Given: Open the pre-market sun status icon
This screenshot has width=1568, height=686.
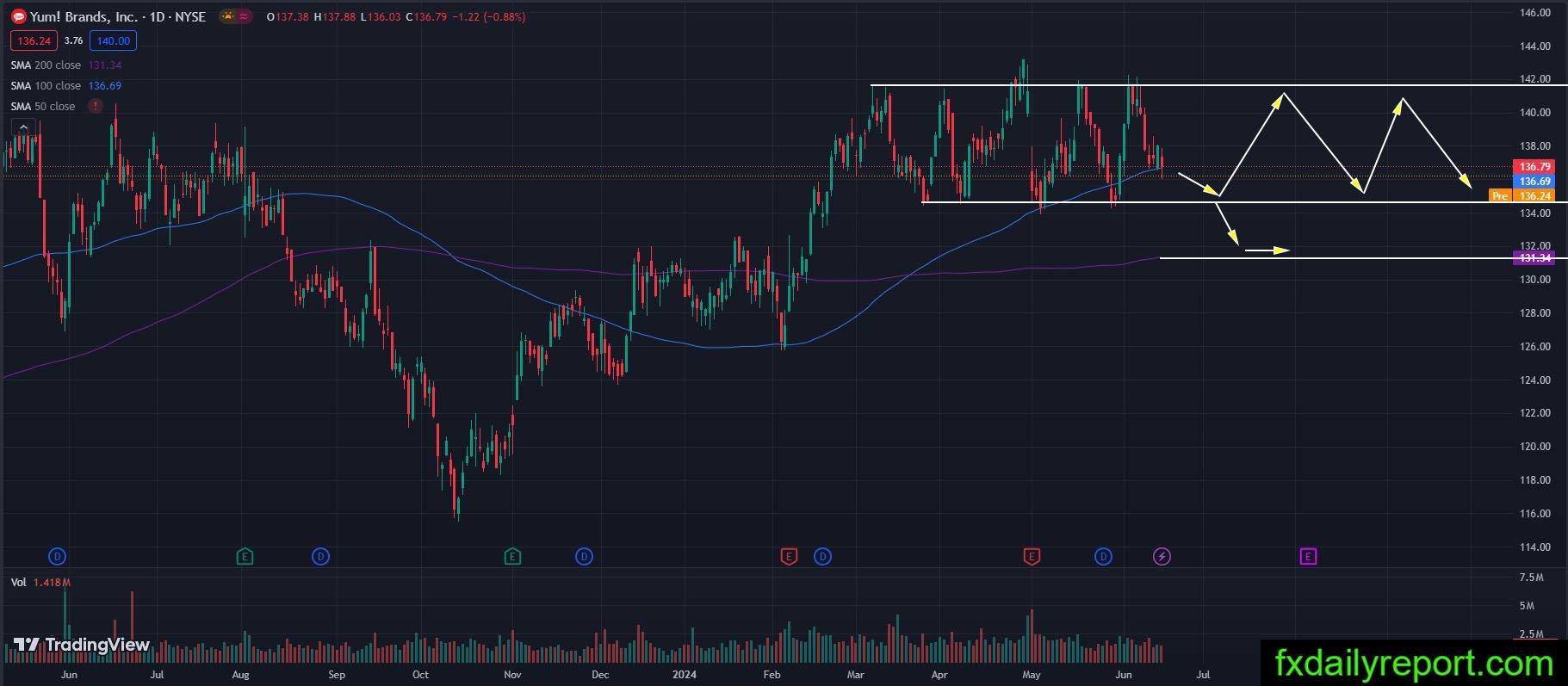Looking at the screenshot, I should (x=227, y=16).
